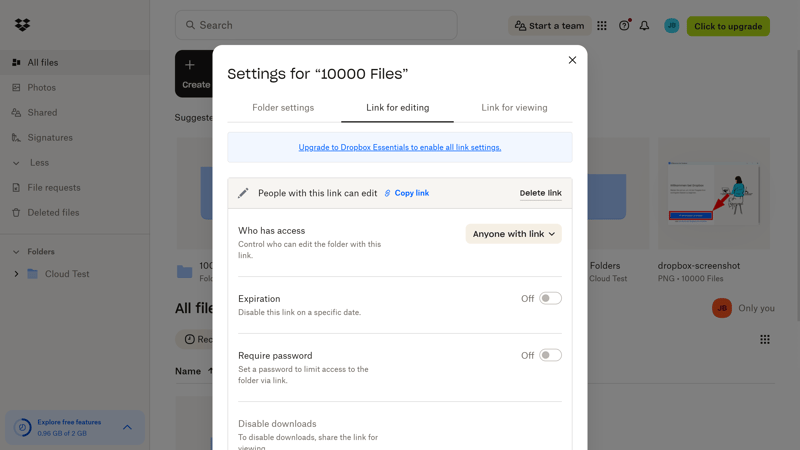The width and height of the screenshot is (800, 450).
Task: Open the dropbox-screenshot thumbnail
Action: 714,193
